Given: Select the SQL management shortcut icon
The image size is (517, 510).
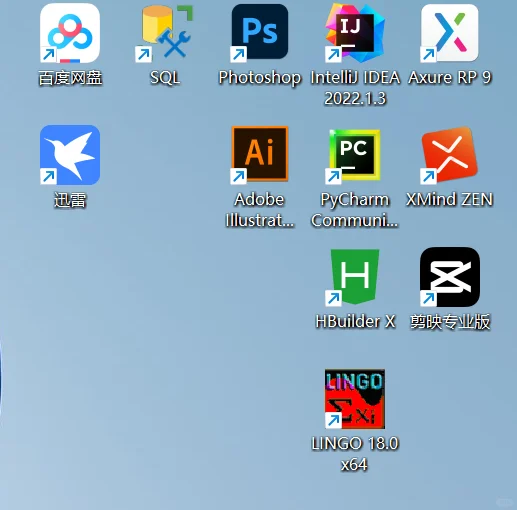Looking at the screenshot, I should tap(164, 33).
